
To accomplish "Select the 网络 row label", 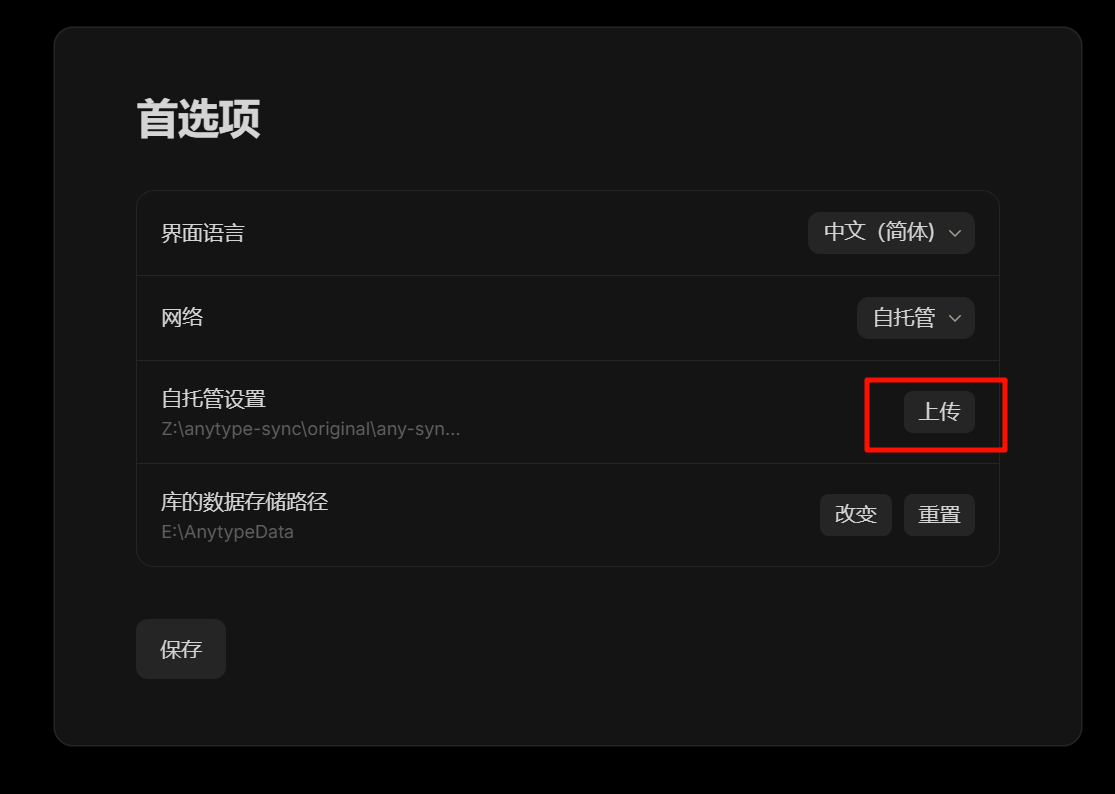I will [x=182, y=318].
